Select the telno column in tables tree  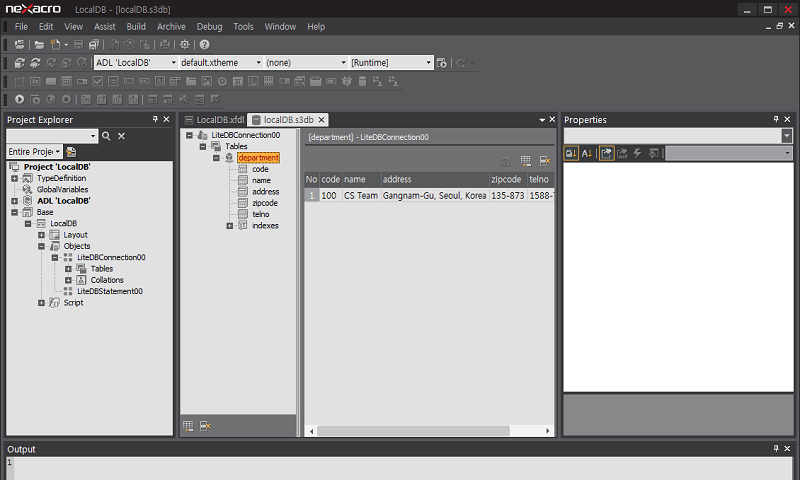click(261, 214)
